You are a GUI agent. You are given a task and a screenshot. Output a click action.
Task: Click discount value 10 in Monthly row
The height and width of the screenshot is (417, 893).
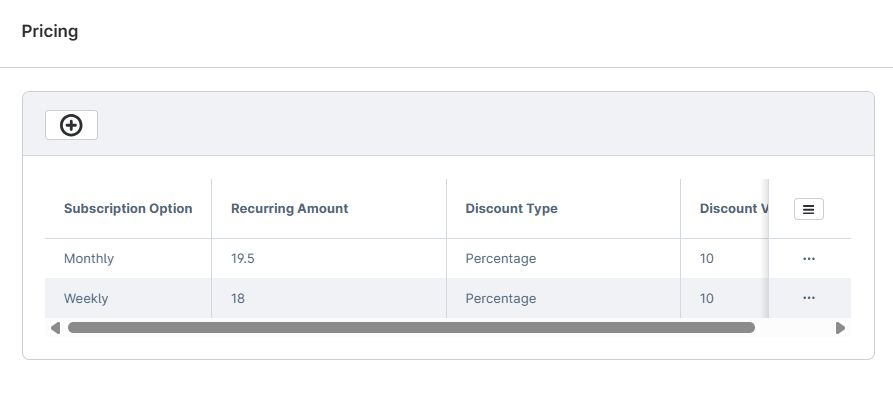pos(707,258)
